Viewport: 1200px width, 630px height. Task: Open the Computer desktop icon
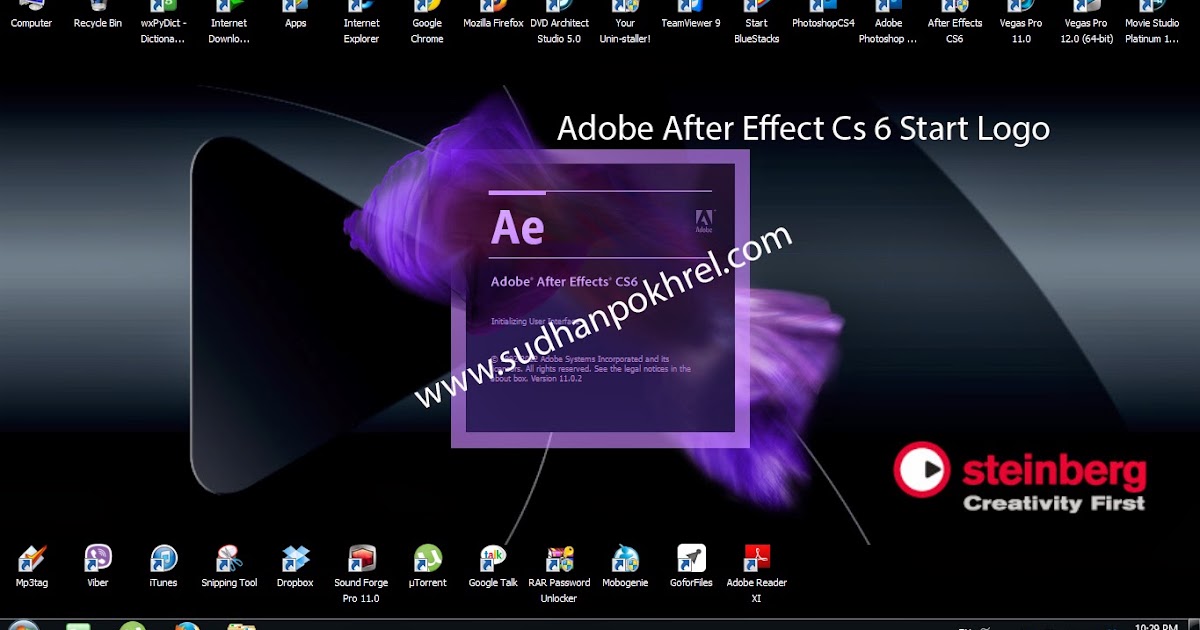pyautogui.click(x=31, y=15)
